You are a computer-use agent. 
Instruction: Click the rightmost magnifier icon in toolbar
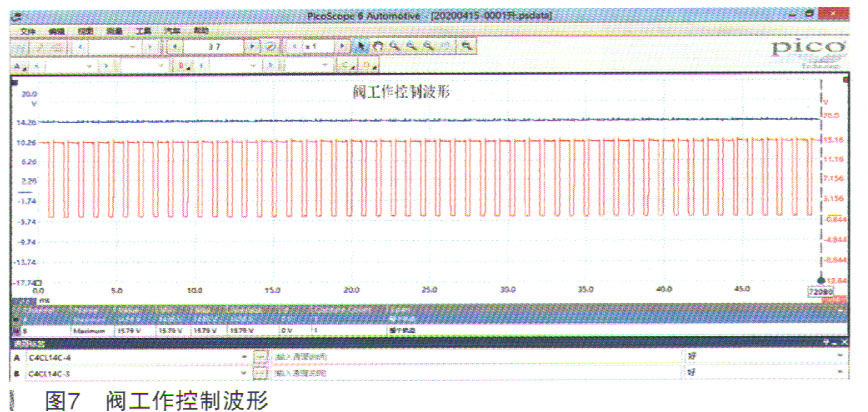[465, 47]
